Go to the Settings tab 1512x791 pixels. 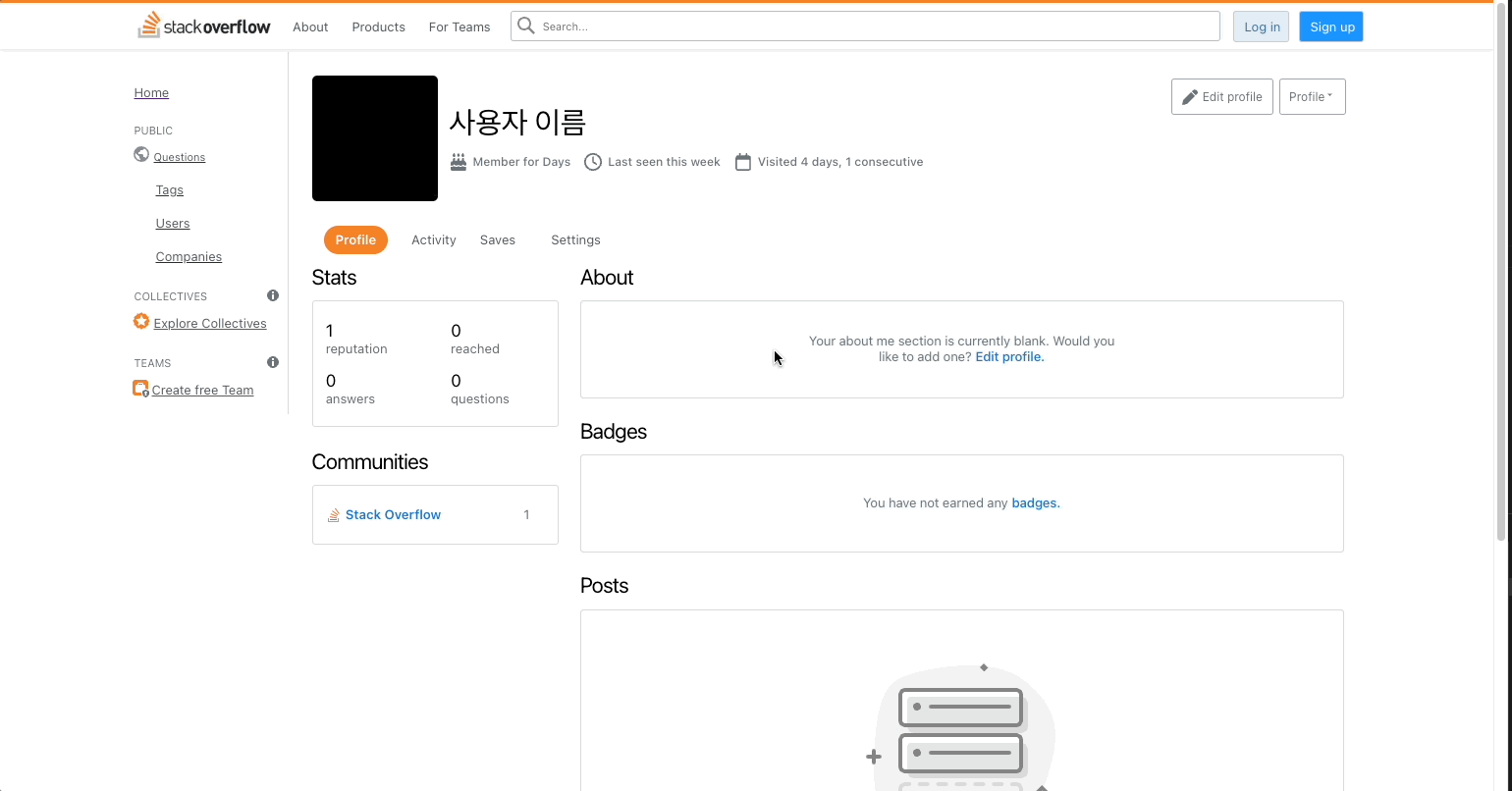[575, 239]
